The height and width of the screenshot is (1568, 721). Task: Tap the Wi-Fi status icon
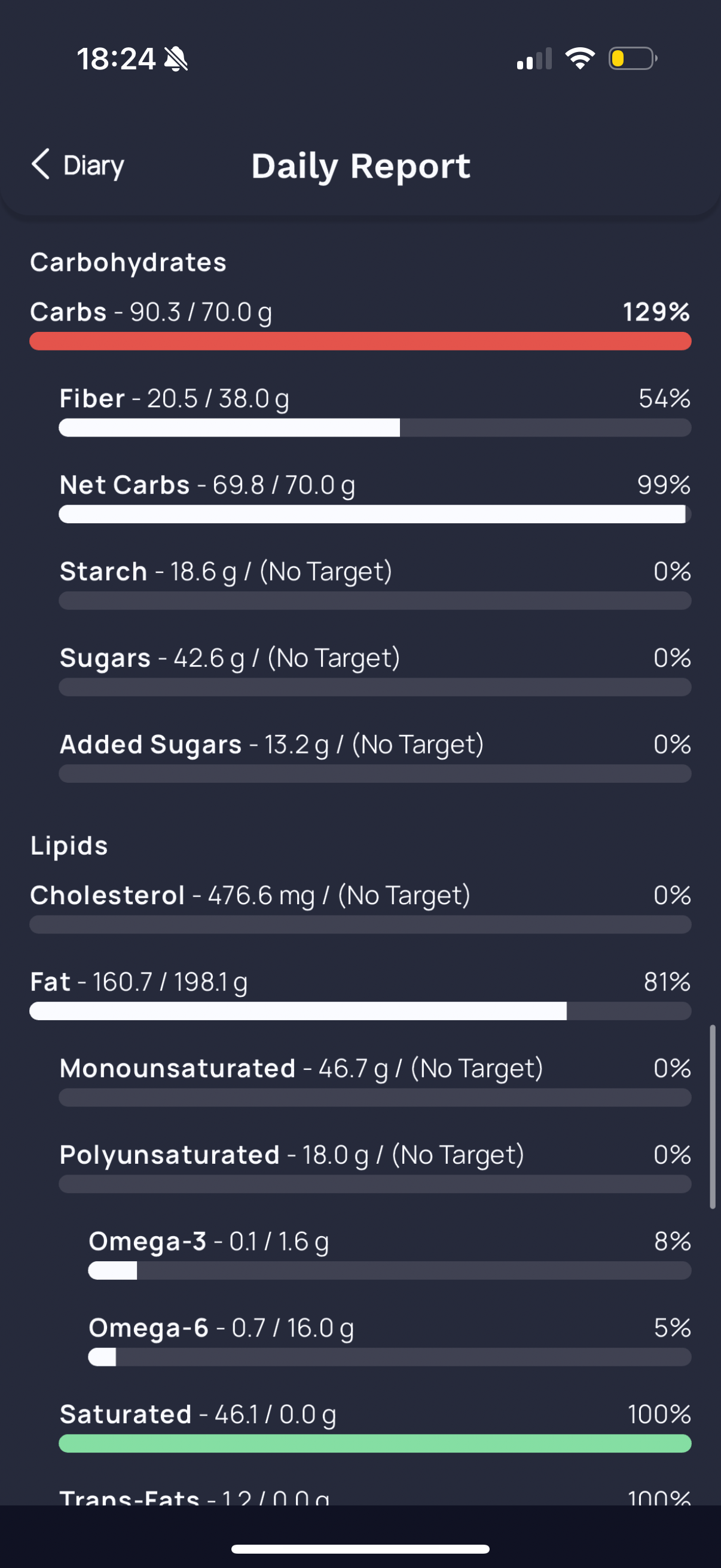click(x=580, y=59)
